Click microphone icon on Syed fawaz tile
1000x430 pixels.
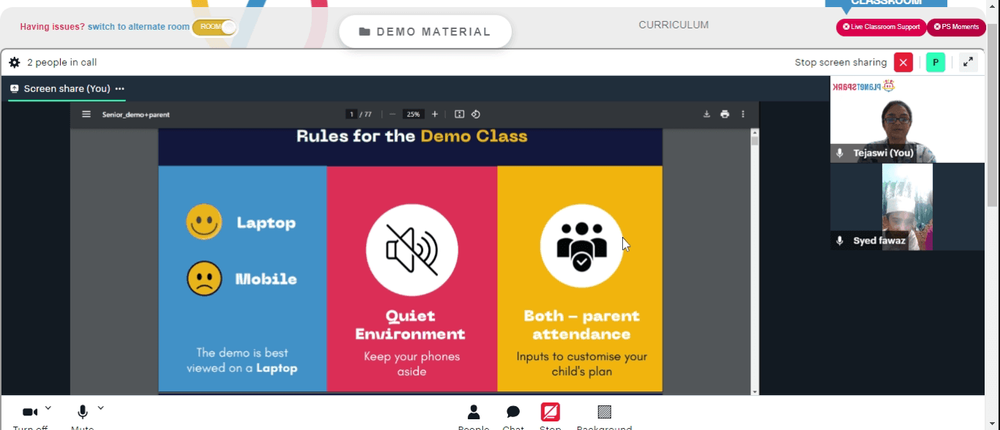pos(840,241)
